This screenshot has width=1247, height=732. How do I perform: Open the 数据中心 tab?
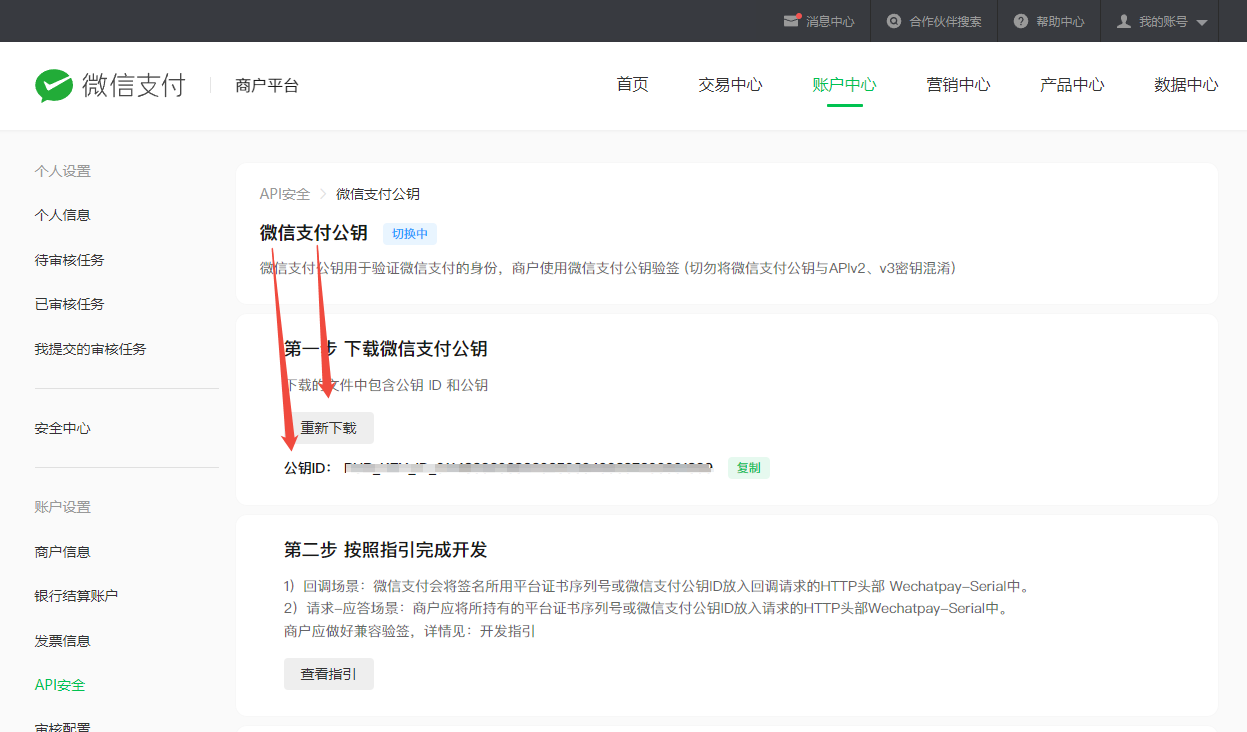[1186, 85]
